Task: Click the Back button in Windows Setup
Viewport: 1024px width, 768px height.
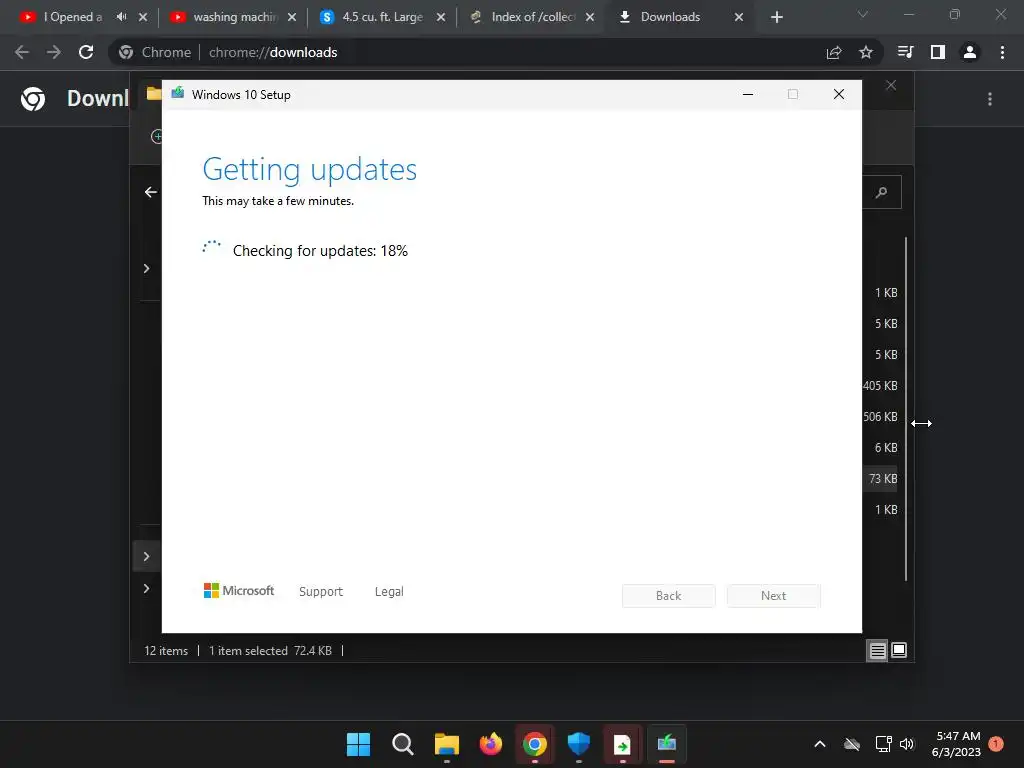Action: pyautogui.click(x=668, y=596)
